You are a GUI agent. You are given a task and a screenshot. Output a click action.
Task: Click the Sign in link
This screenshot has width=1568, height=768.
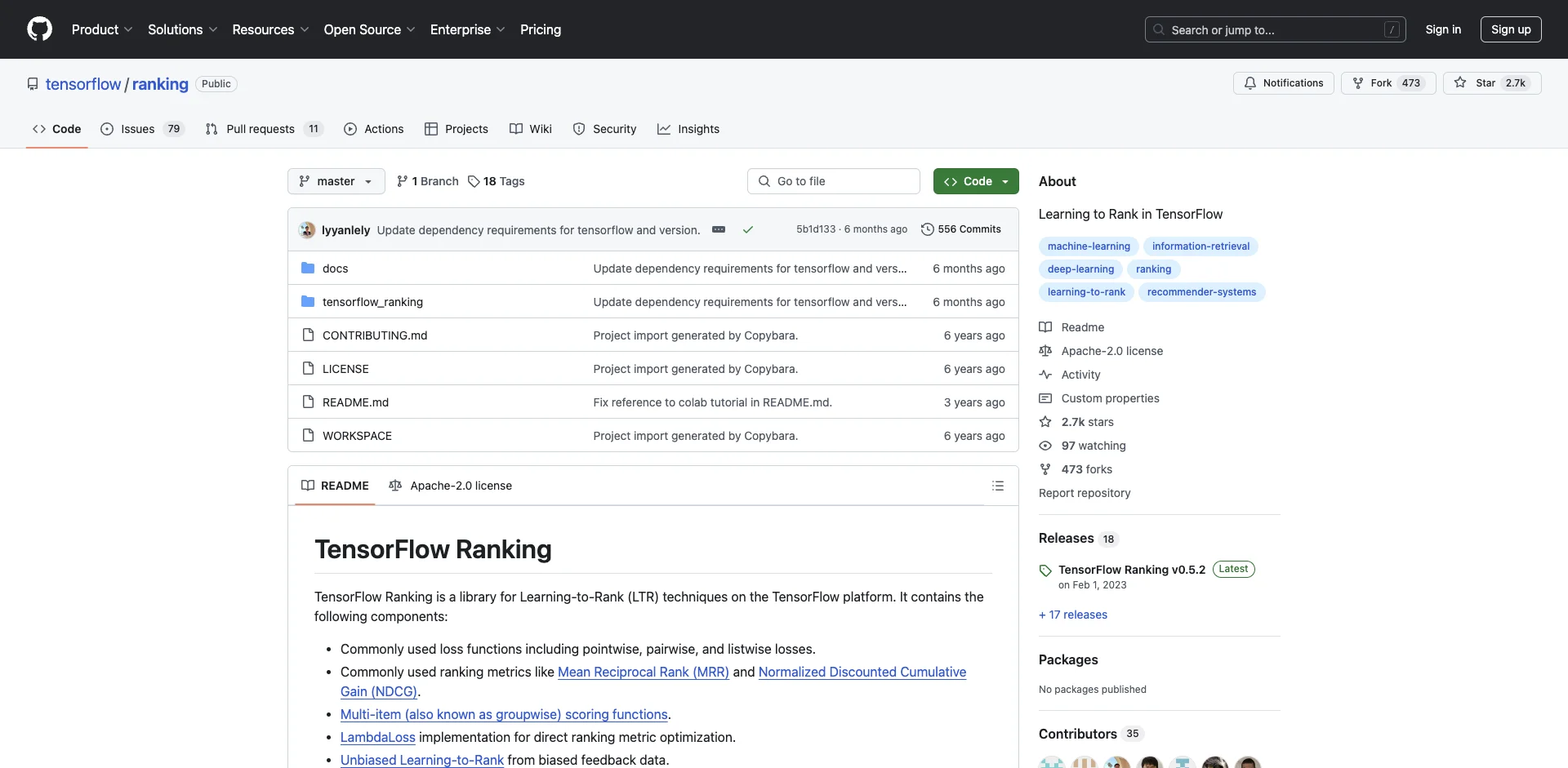point(1443,29)
